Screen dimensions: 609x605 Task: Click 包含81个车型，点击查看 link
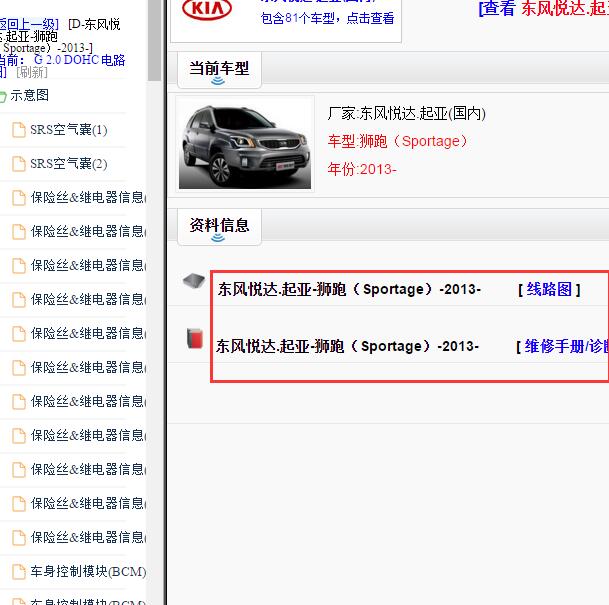pos(327,18)
